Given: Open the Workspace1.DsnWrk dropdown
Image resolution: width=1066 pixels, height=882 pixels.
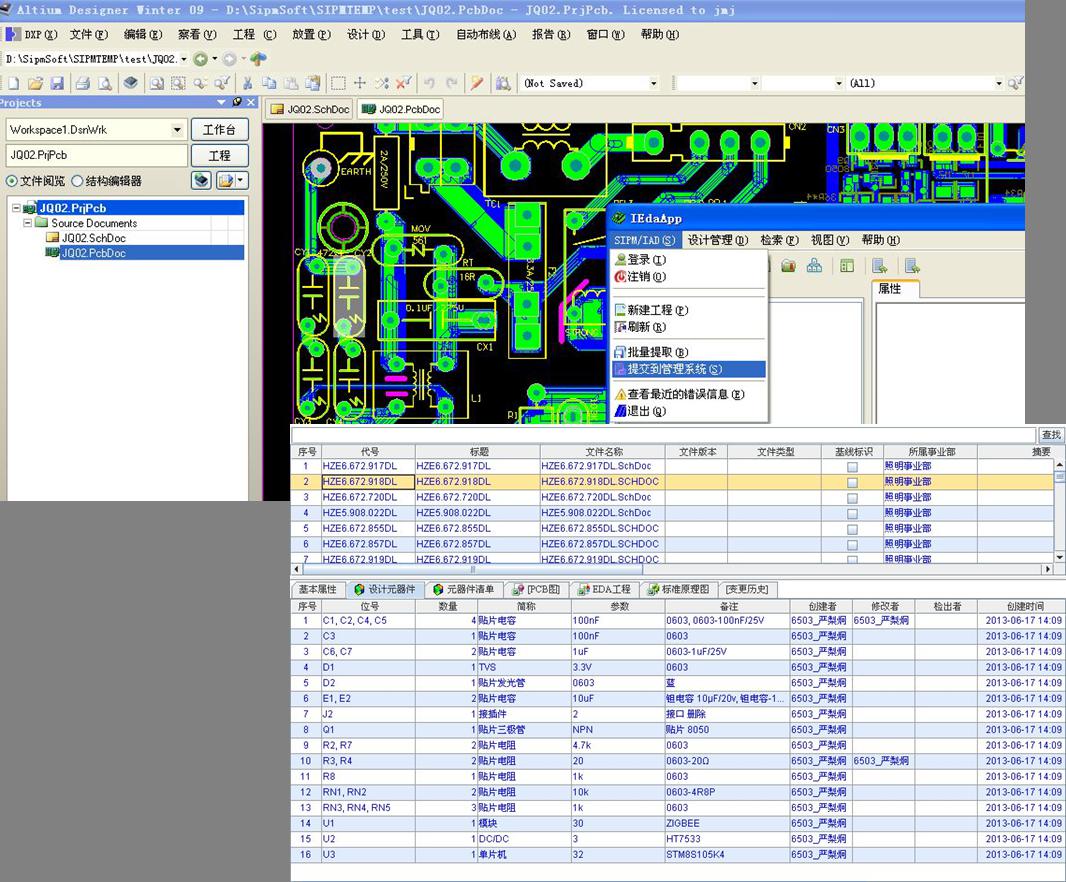Looking at the screenshot, I should tap(178, 130).
